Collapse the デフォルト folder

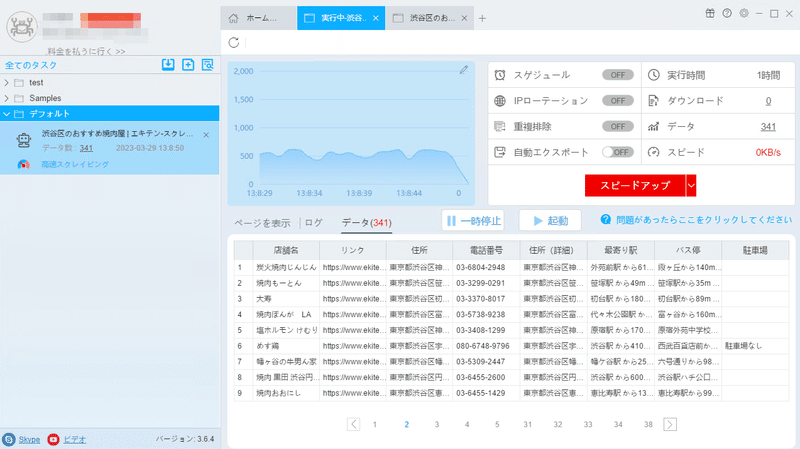pos(6,114)
